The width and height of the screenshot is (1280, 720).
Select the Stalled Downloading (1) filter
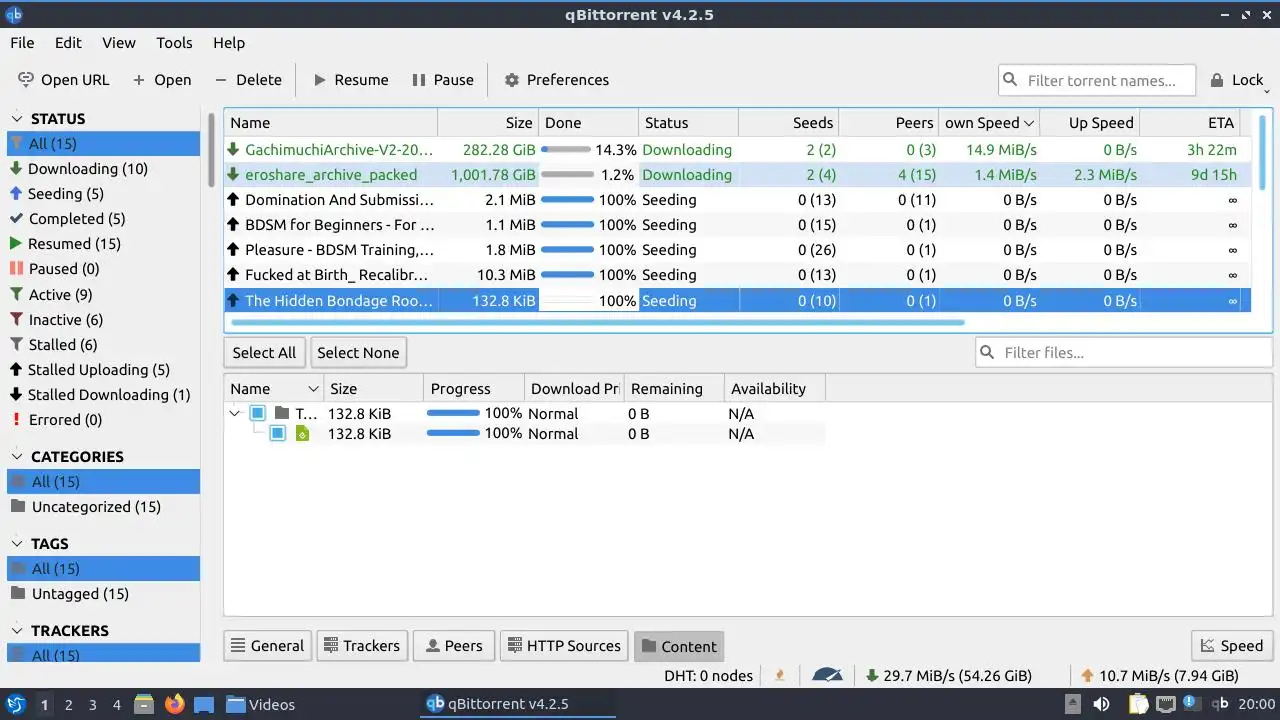tap(104, 395)
